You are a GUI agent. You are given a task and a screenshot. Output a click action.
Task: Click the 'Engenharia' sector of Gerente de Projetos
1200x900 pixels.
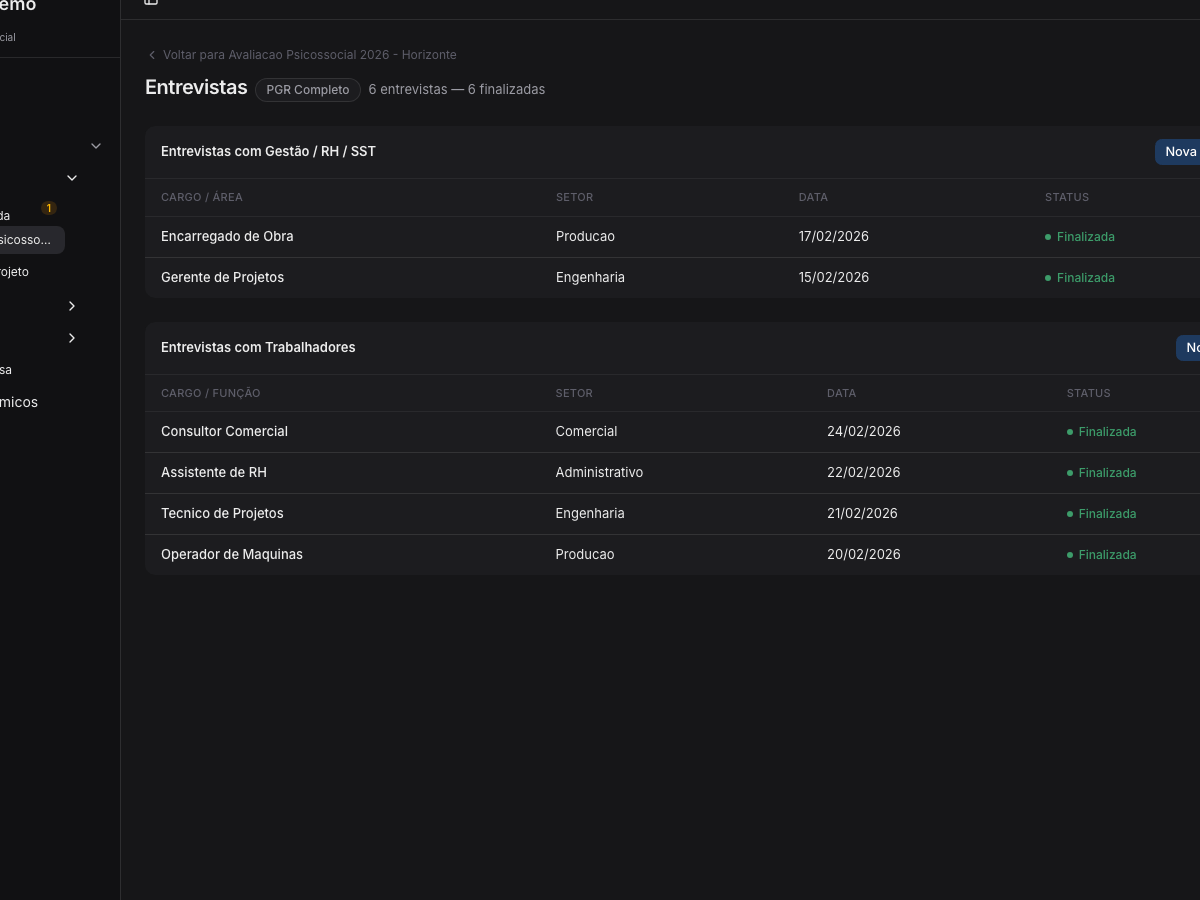coord(590,278)
